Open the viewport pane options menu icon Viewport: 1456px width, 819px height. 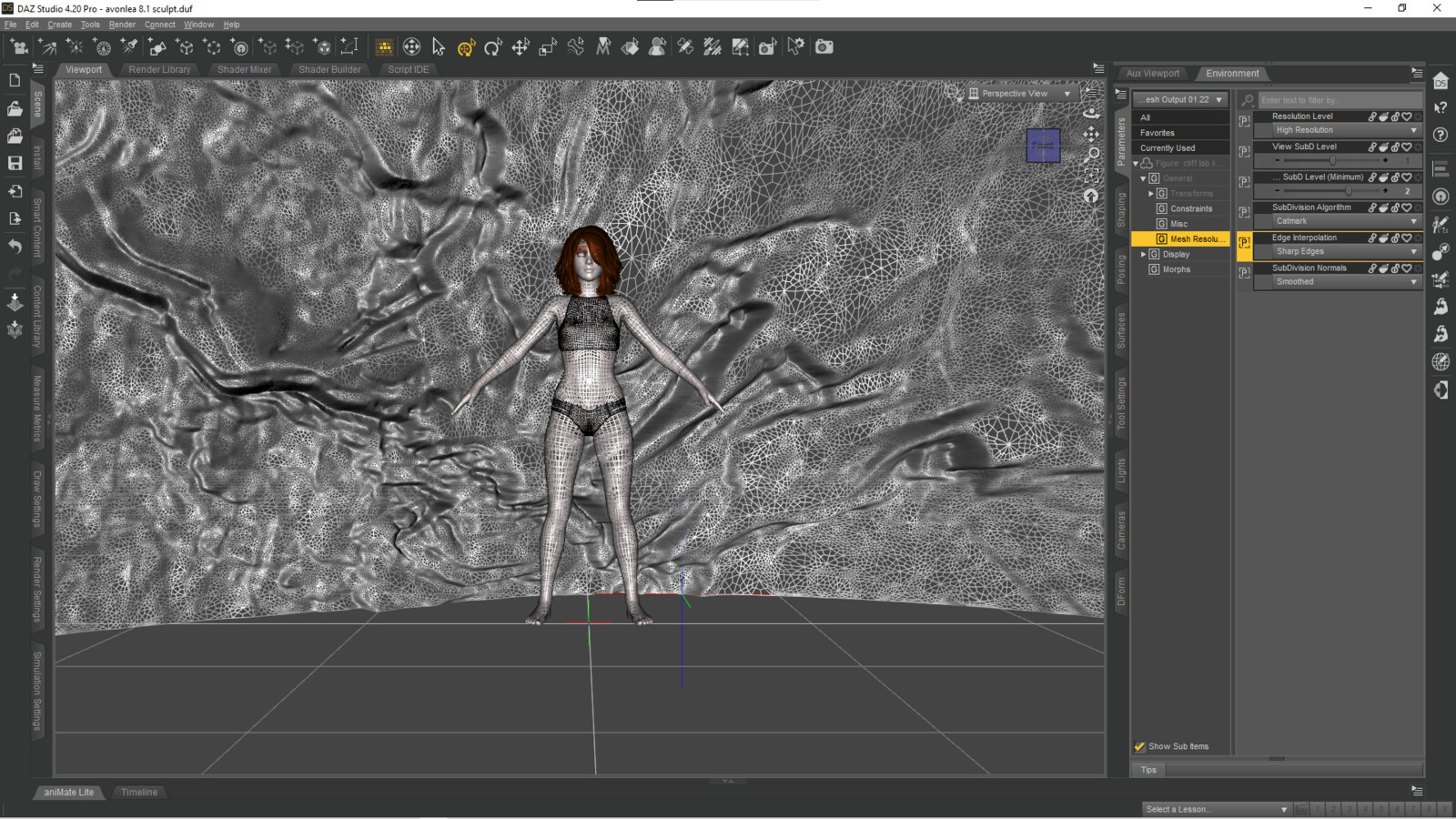(x=1098, y=68)
